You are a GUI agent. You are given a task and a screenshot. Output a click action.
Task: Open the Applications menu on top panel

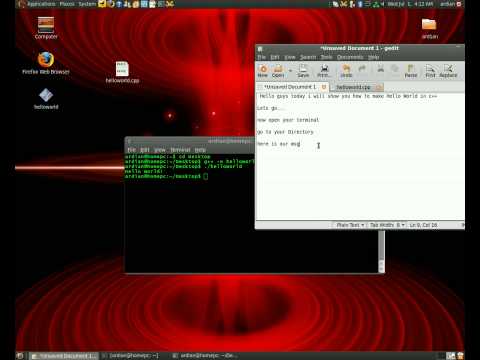coord(41,4)
